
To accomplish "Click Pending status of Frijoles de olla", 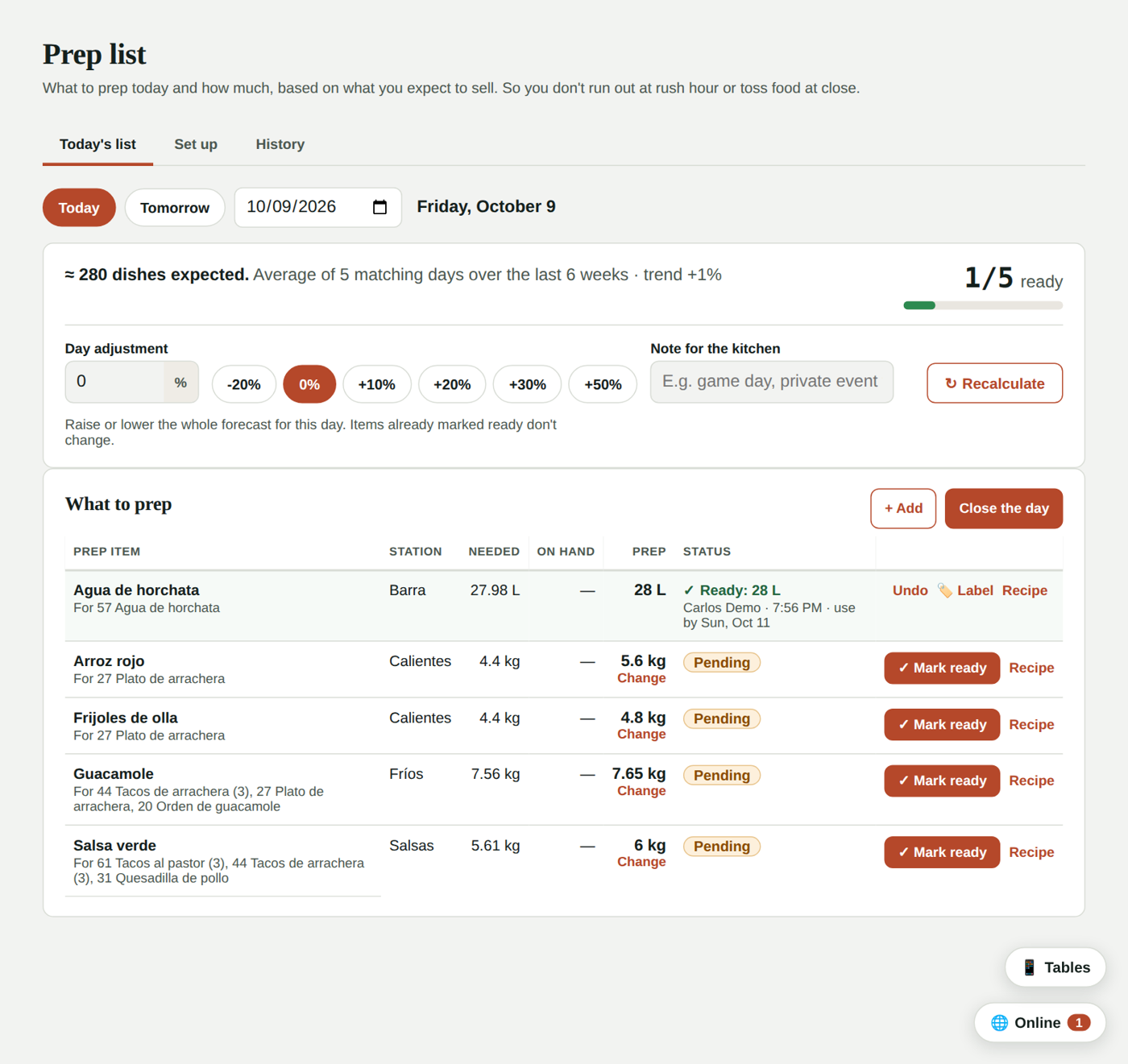I will click(x=722, y=719).
